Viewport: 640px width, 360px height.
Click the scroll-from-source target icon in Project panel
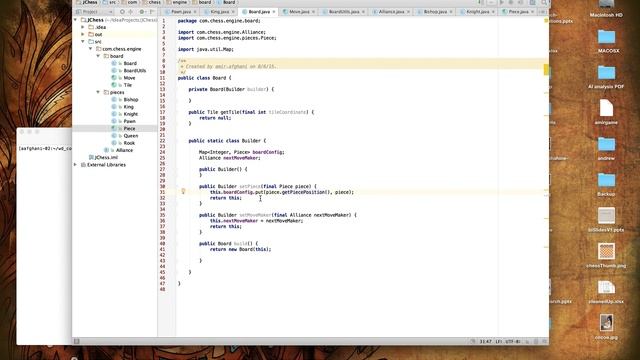(122, 12)
